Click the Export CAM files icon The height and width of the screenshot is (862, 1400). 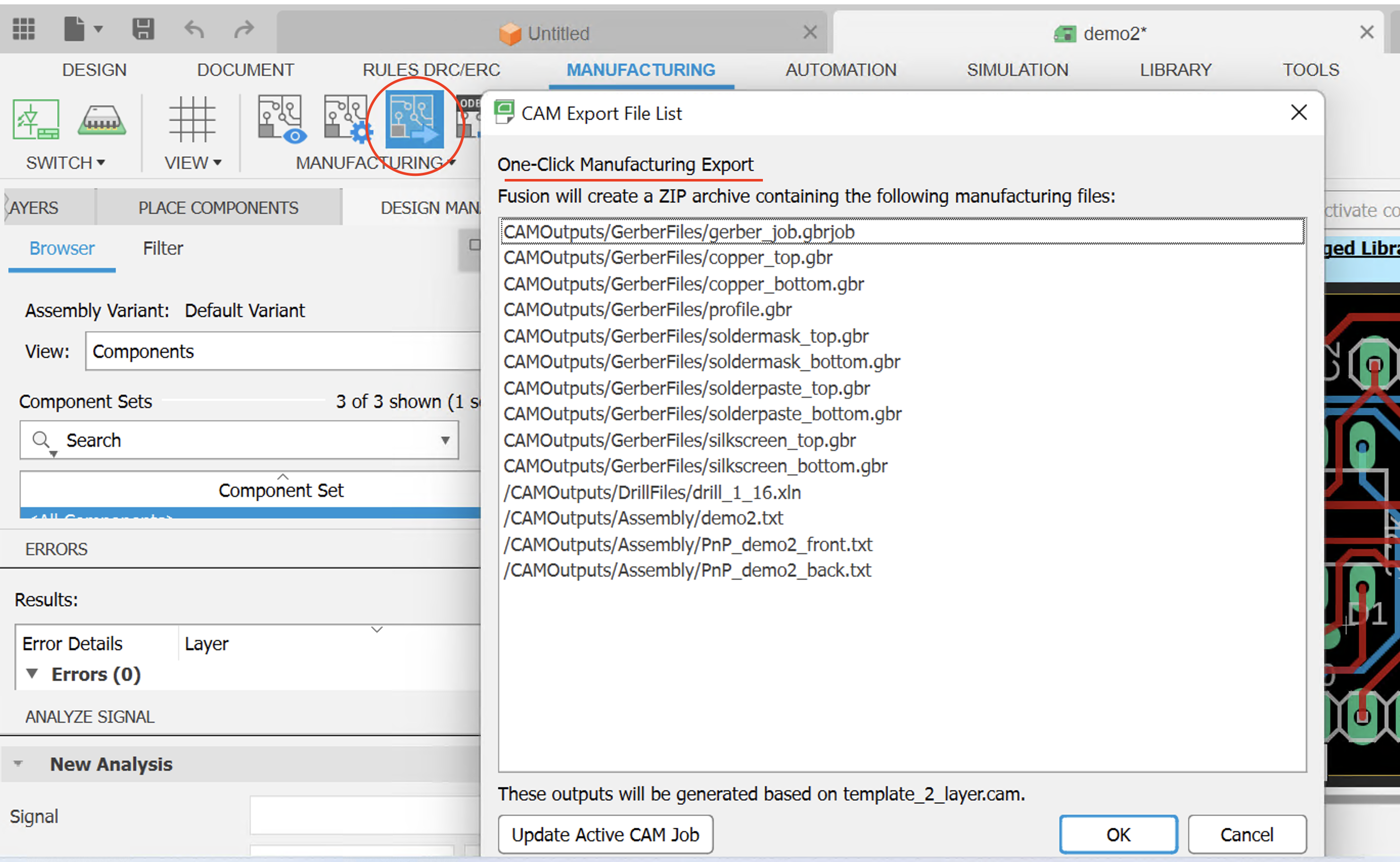click(x=414, y=119)
